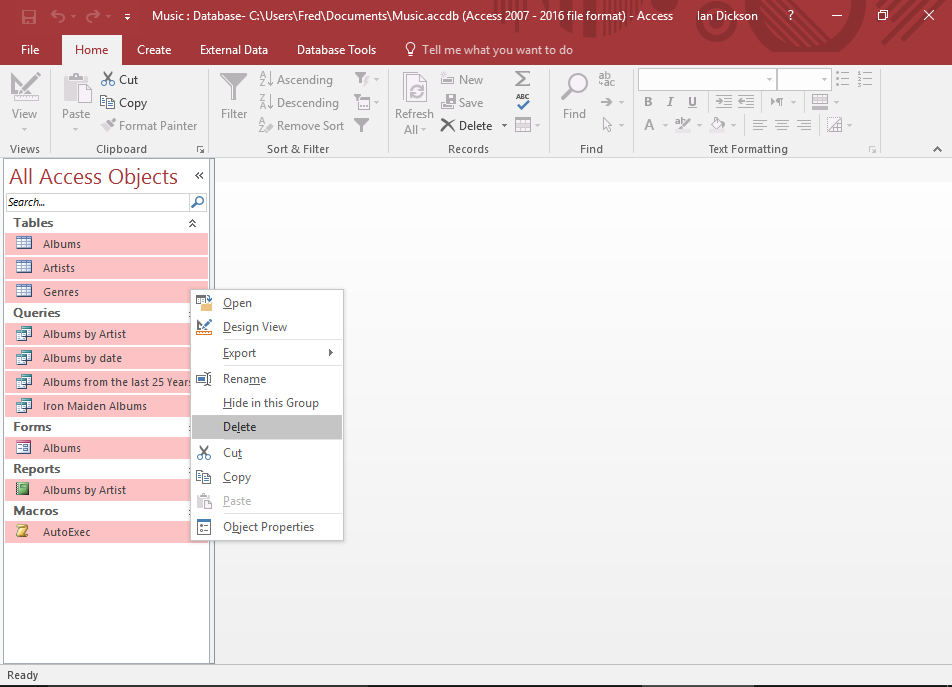
Task: Toggle align text right
Action: click(804, 125)
